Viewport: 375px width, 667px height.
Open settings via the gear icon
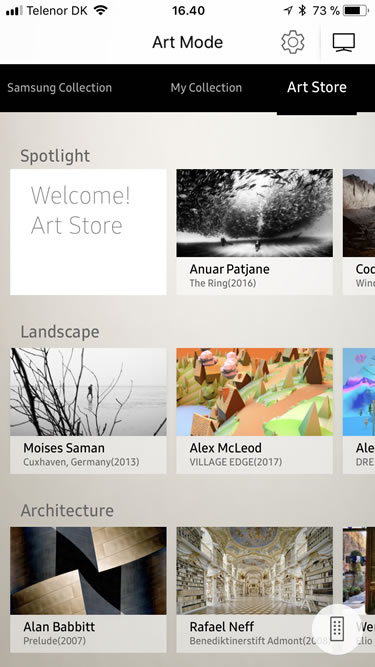(x=293, y=42)
